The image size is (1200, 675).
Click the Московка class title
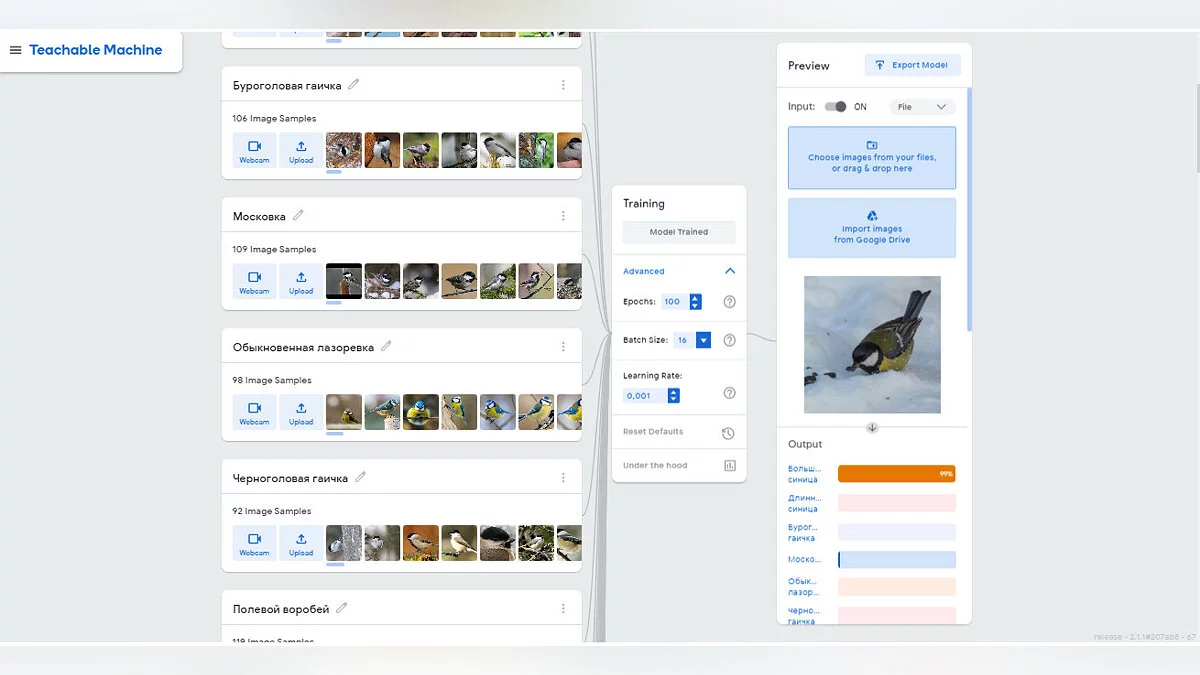click(x=259, y=216)
